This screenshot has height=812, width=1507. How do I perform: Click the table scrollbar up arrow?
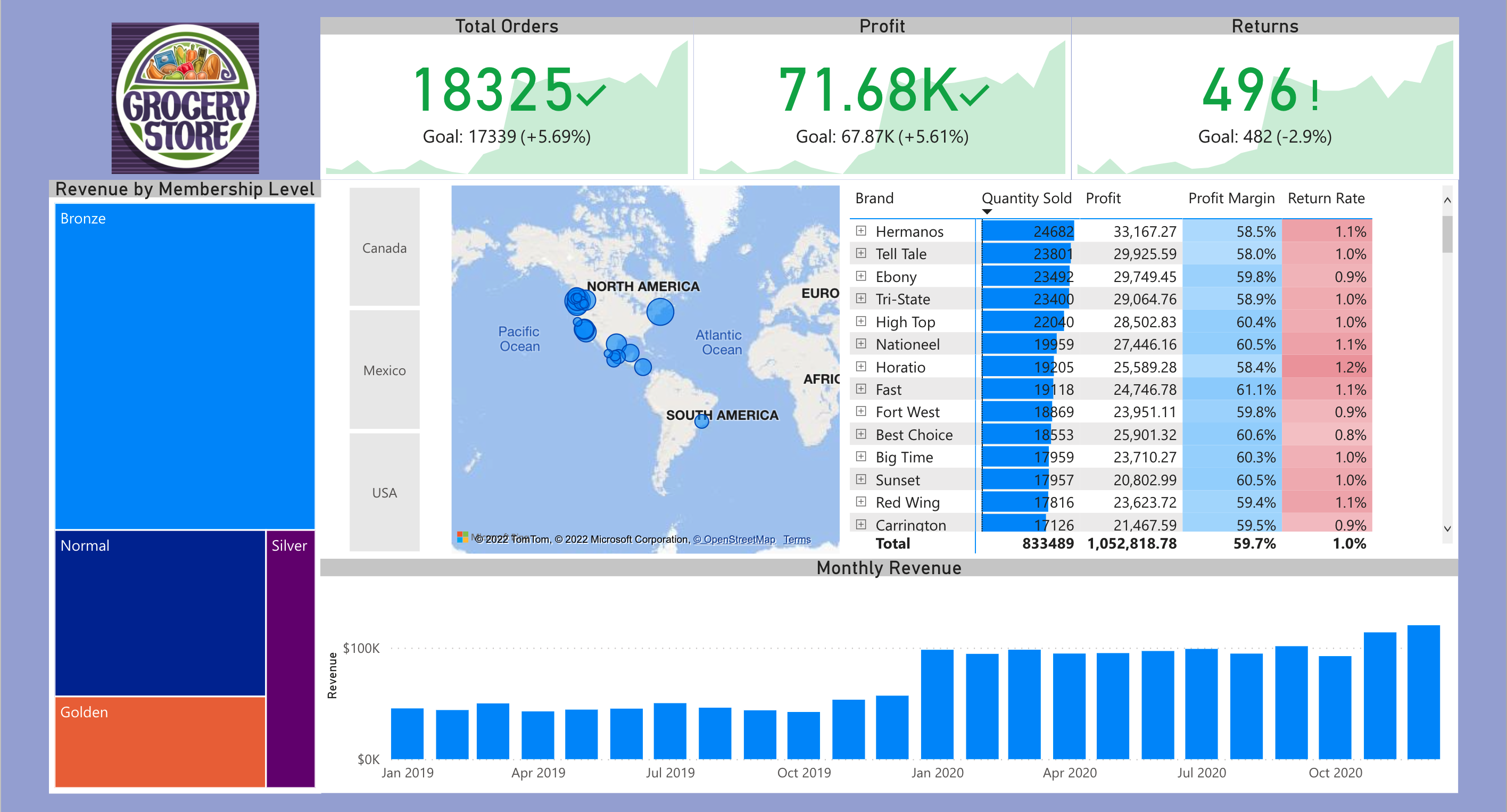pyautogui.click(x=1447, y=200)
